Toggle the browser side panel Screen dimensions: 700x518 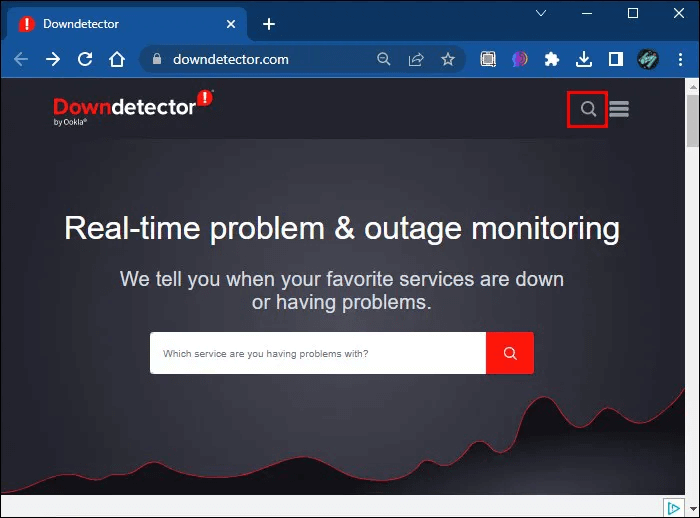click(x=616, y=59)
